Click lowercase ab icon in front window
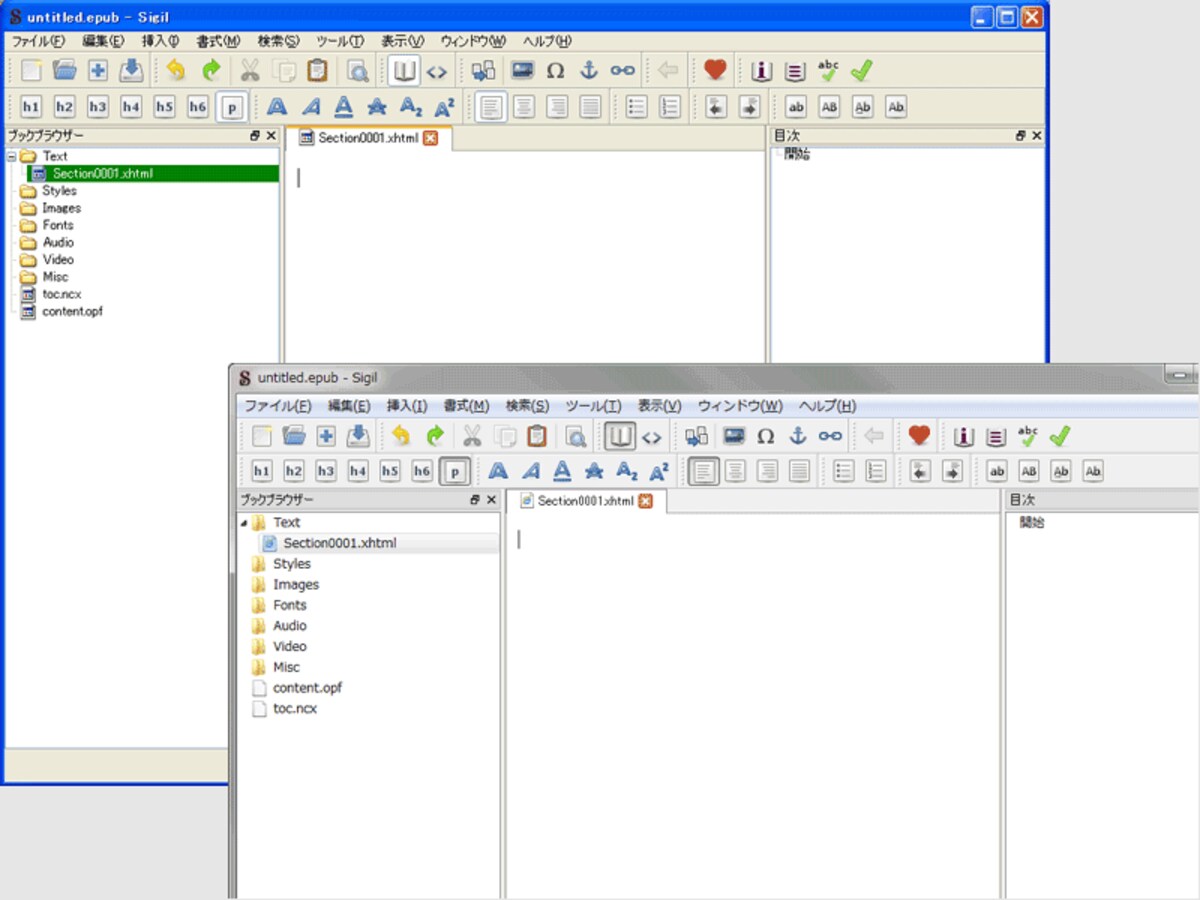This screenshot has width=1200, height=900. tap(997, 471)
